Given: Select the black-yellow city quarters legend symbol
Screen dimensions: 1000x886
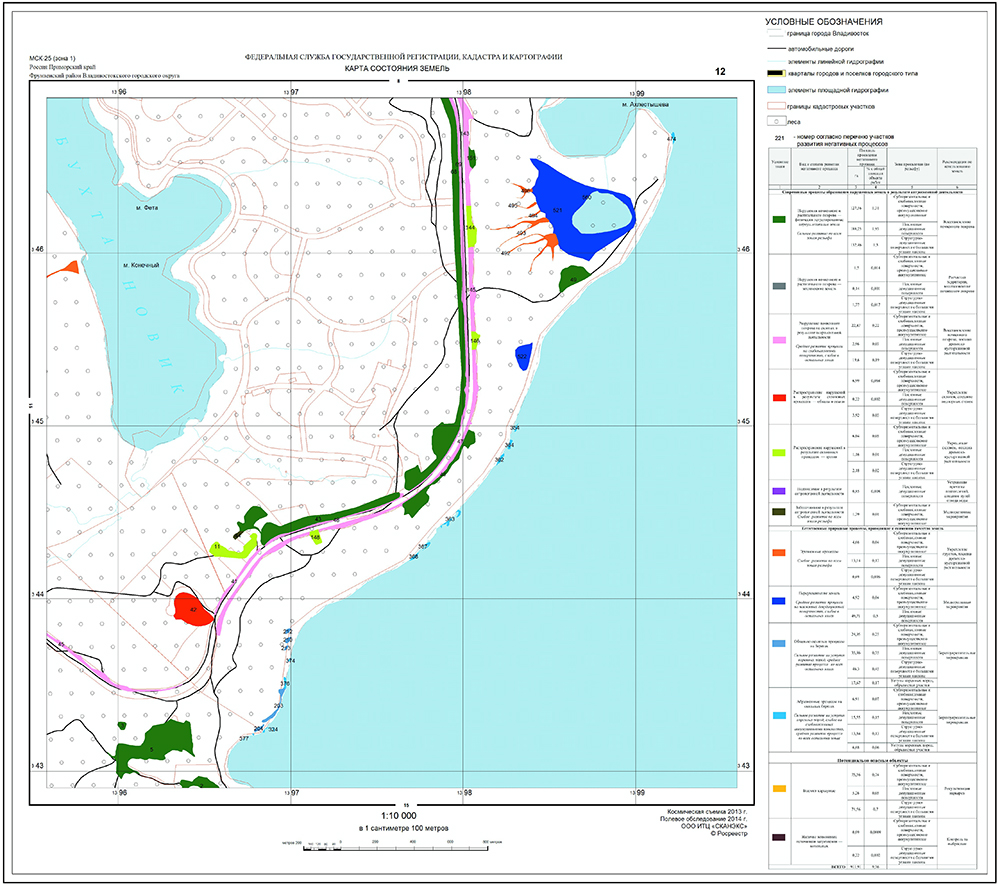Looking at the screenshot, I should pos(774,74).
